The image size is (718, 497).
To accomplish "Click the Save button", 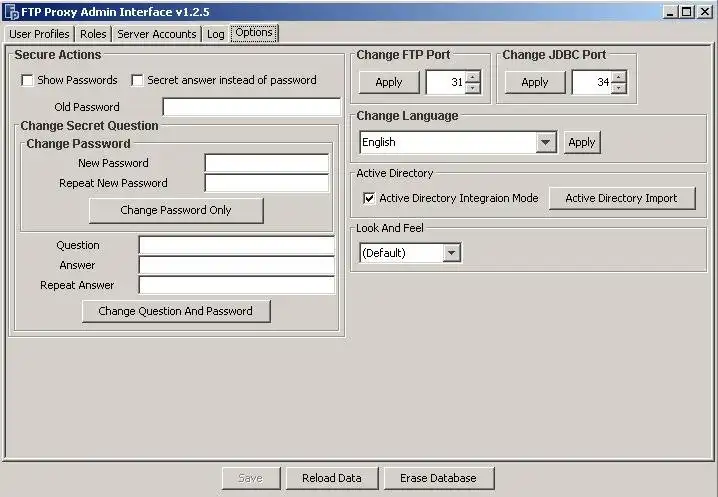I will (x=251, y=478).
